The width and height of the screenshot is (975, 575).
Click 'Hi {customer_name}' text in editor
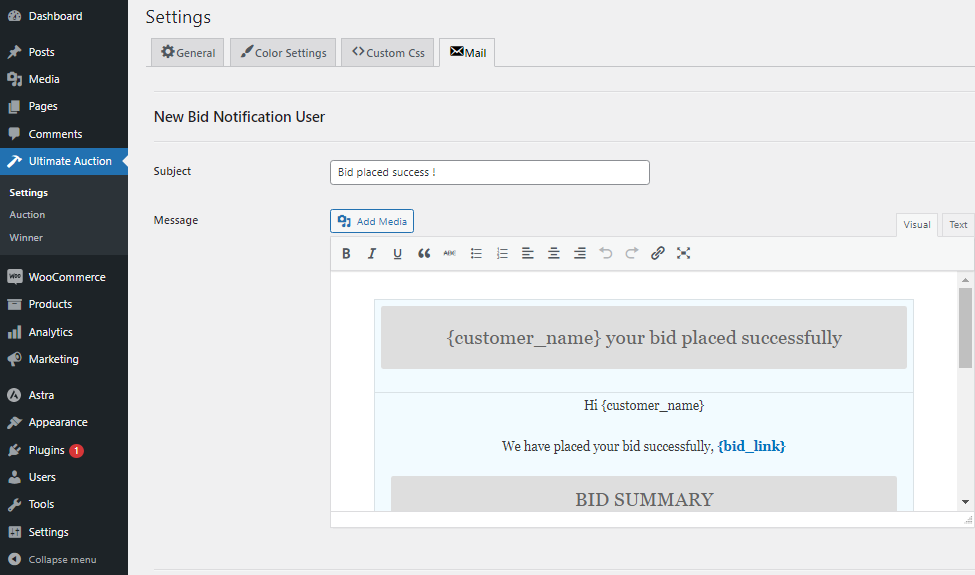click(644, 406)
